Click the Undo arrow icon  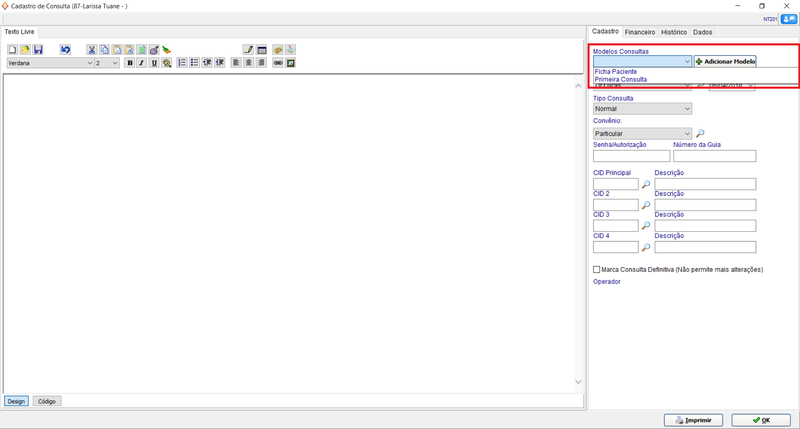65,49
